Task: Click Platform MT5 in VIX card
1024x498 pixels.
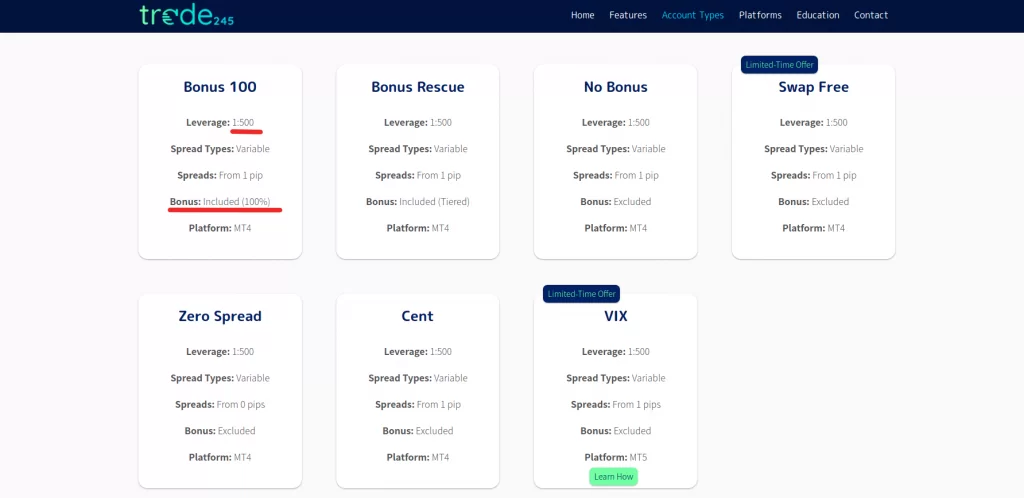Action: (615, 457)
